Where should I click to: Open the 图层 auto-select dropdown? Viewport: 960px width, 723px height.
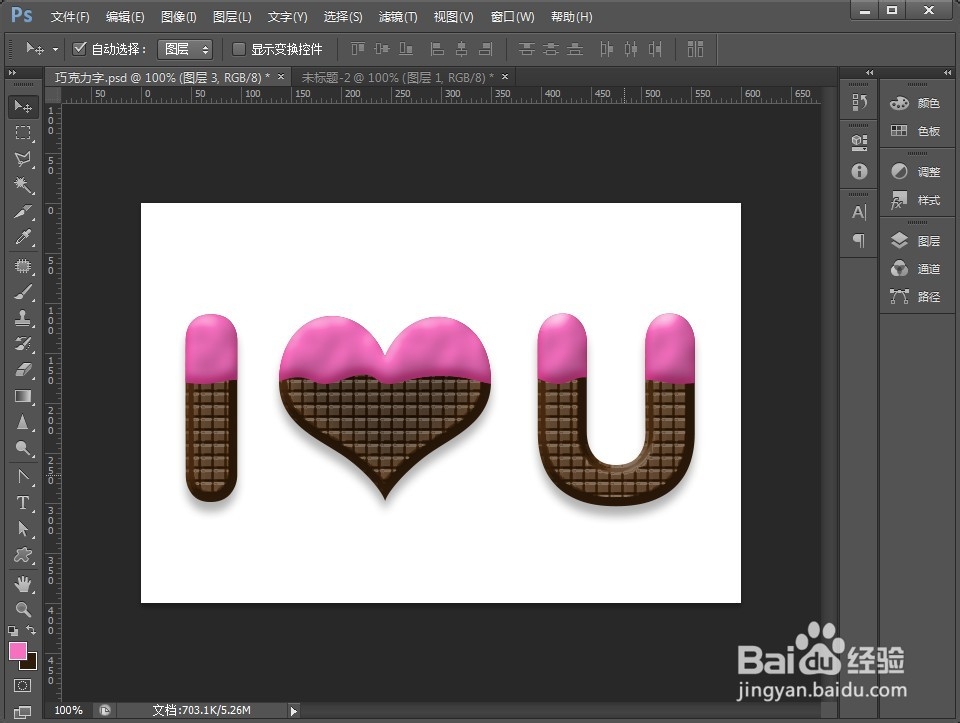tap(185, 49)
